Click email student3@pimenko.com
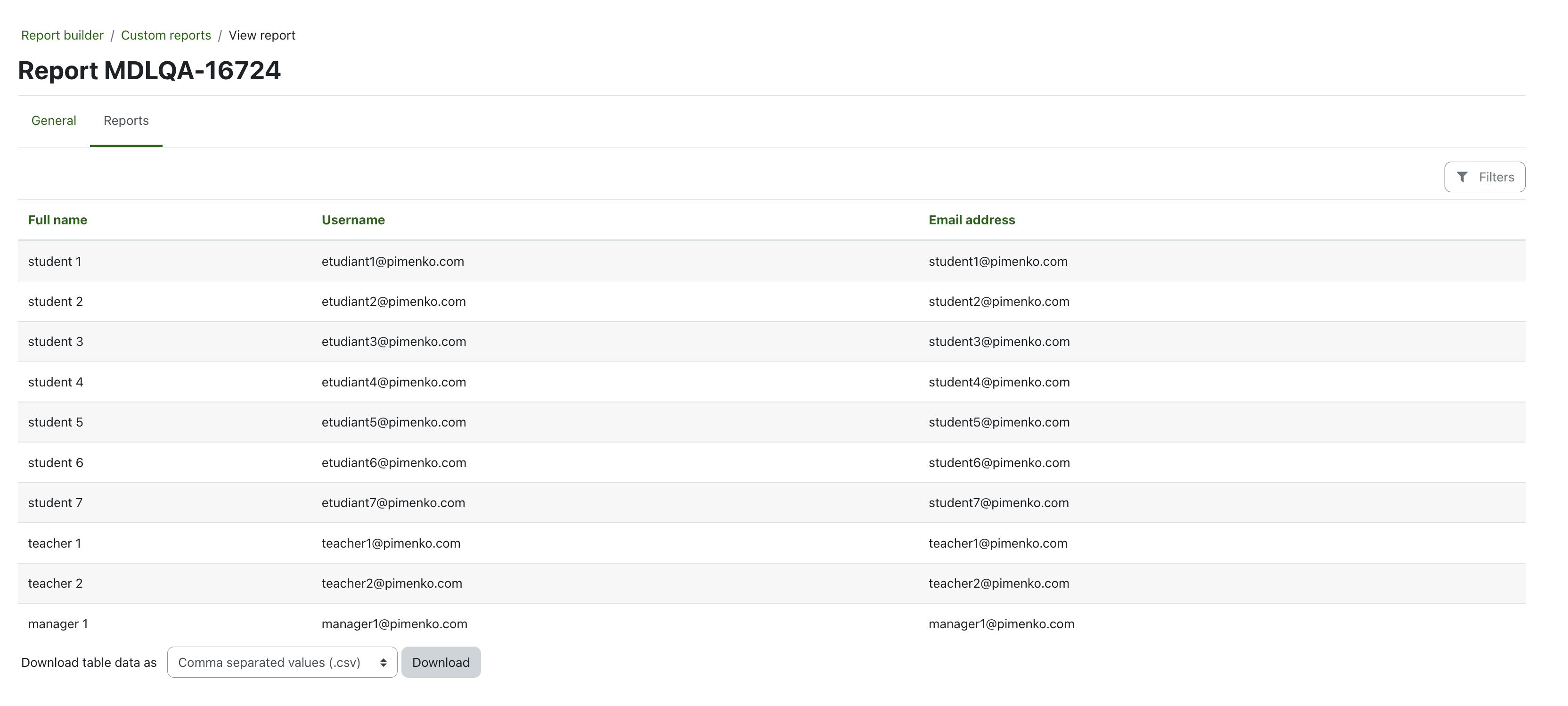Image resolution: width=1568 pixels, height=706 pixels. click(x=999, y=341)
